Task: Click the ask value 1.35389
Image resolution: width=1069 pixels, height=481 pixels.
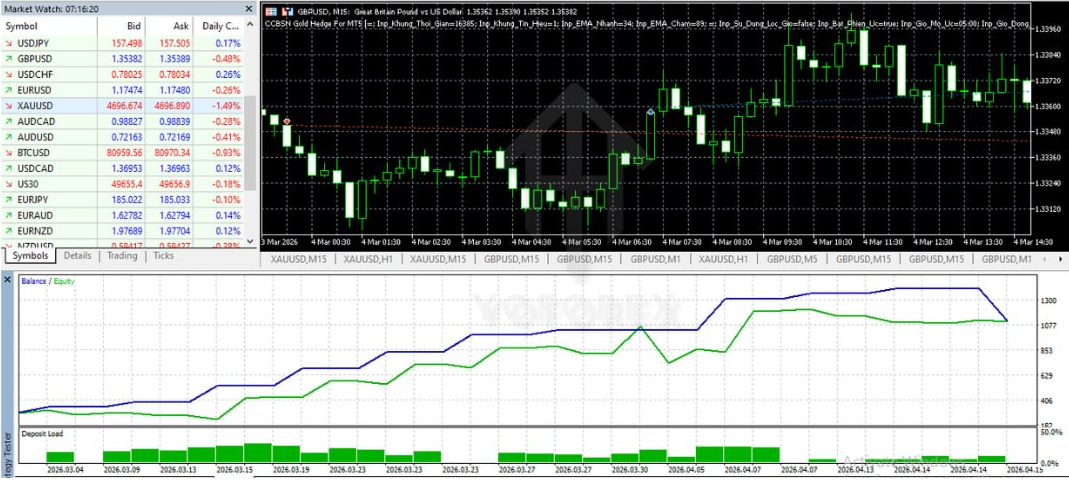Action: coord(175,59)
